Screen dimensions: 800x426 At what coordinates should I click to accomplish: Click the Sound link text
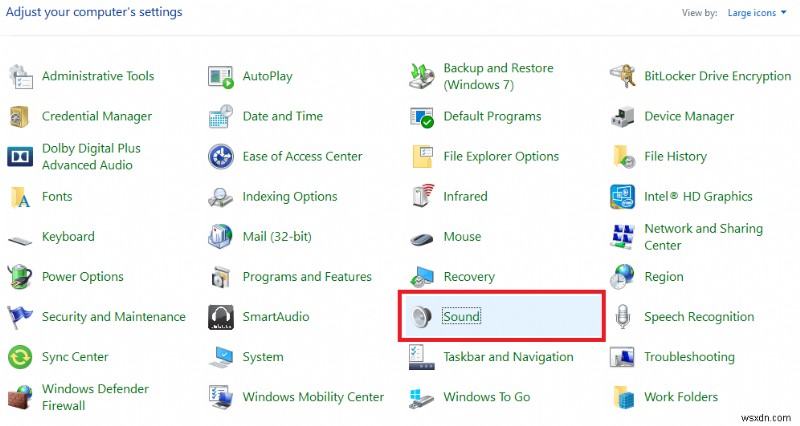pyautogui.click(x=461, y=317)
